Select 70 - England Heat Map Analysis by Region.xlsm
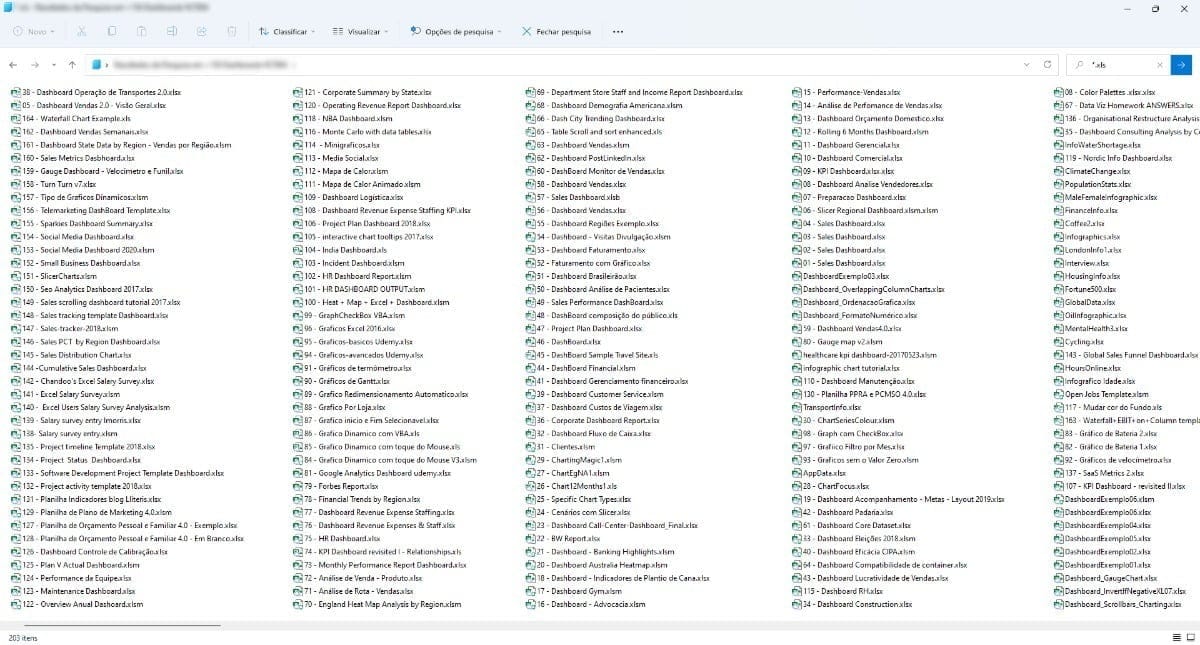 375,604
